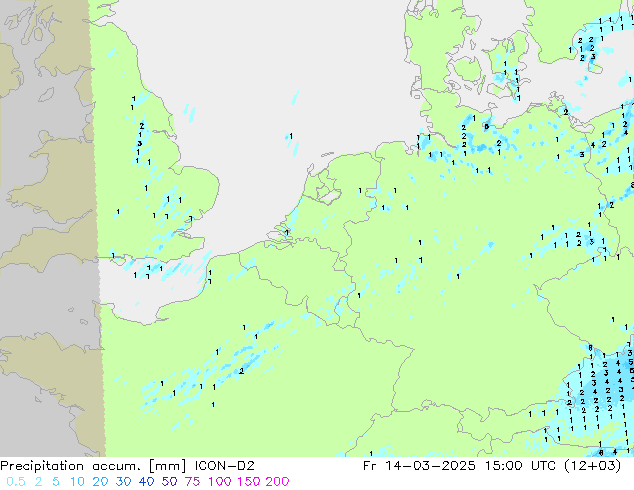Select the 40 legend value
This screenshot has height=490, width=634.
pos(146,482)
